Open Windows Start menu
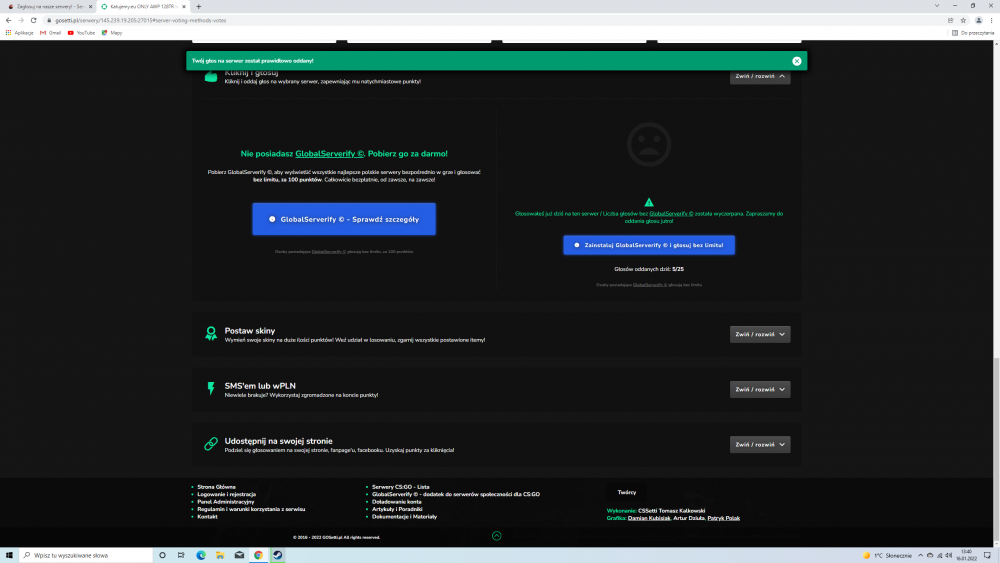This screenshot has height=563, width=1000. [x=9, y=555]
